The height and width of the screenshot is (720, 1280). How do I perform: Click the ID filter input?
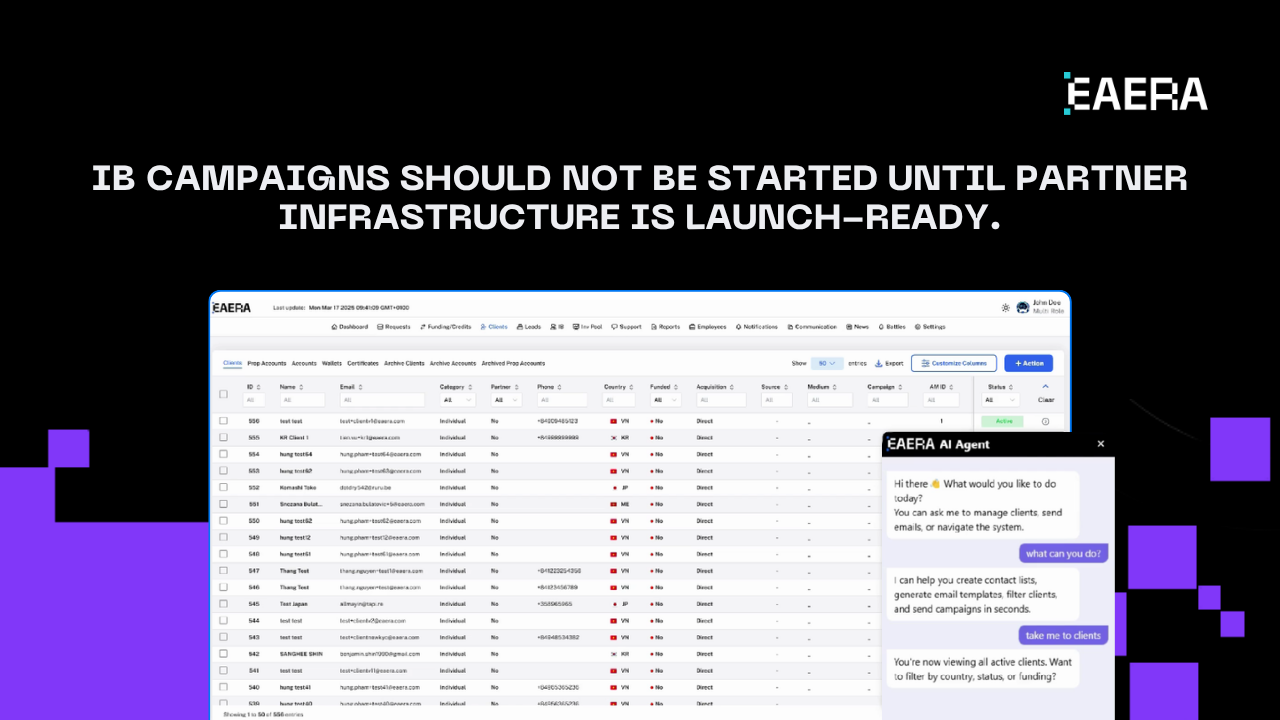pos(253,400)
